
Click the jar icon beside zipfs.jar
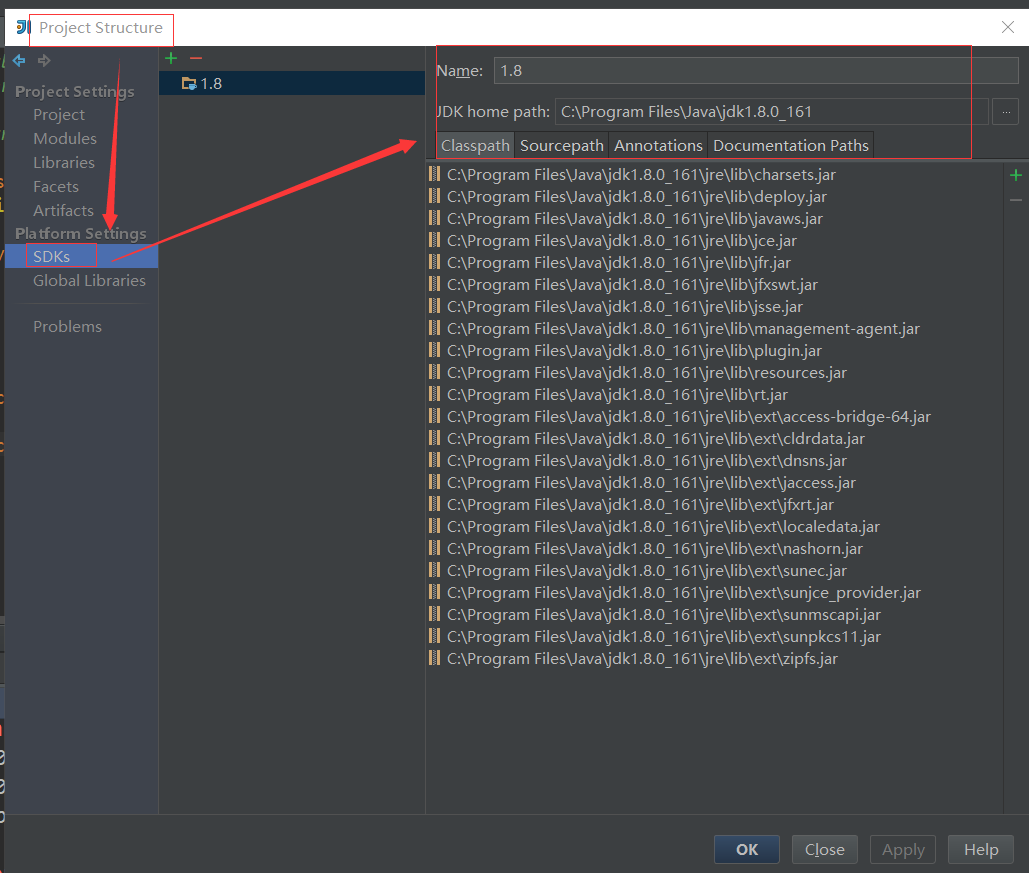tap(434, 658)
